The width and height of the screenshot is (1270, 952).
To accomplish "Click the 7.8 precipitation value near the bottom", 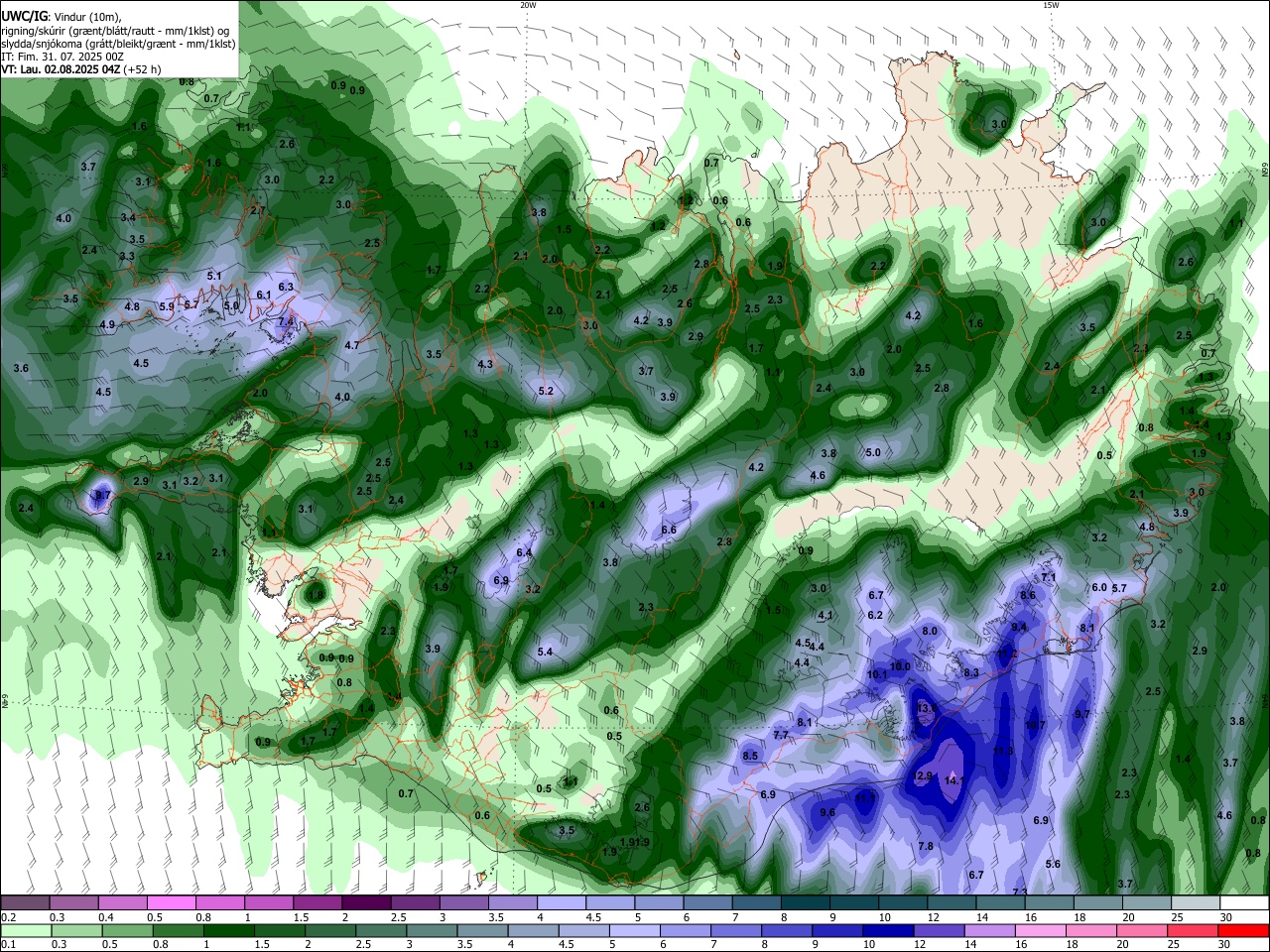I will [926, 847].
